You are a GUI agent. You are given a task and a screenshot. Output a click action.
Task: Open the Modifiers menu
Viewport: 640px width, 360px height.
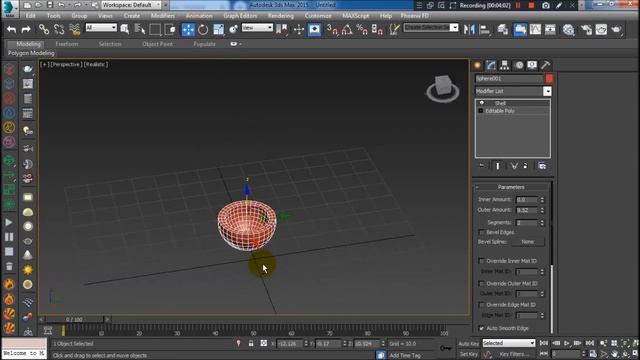pos(162,16)
